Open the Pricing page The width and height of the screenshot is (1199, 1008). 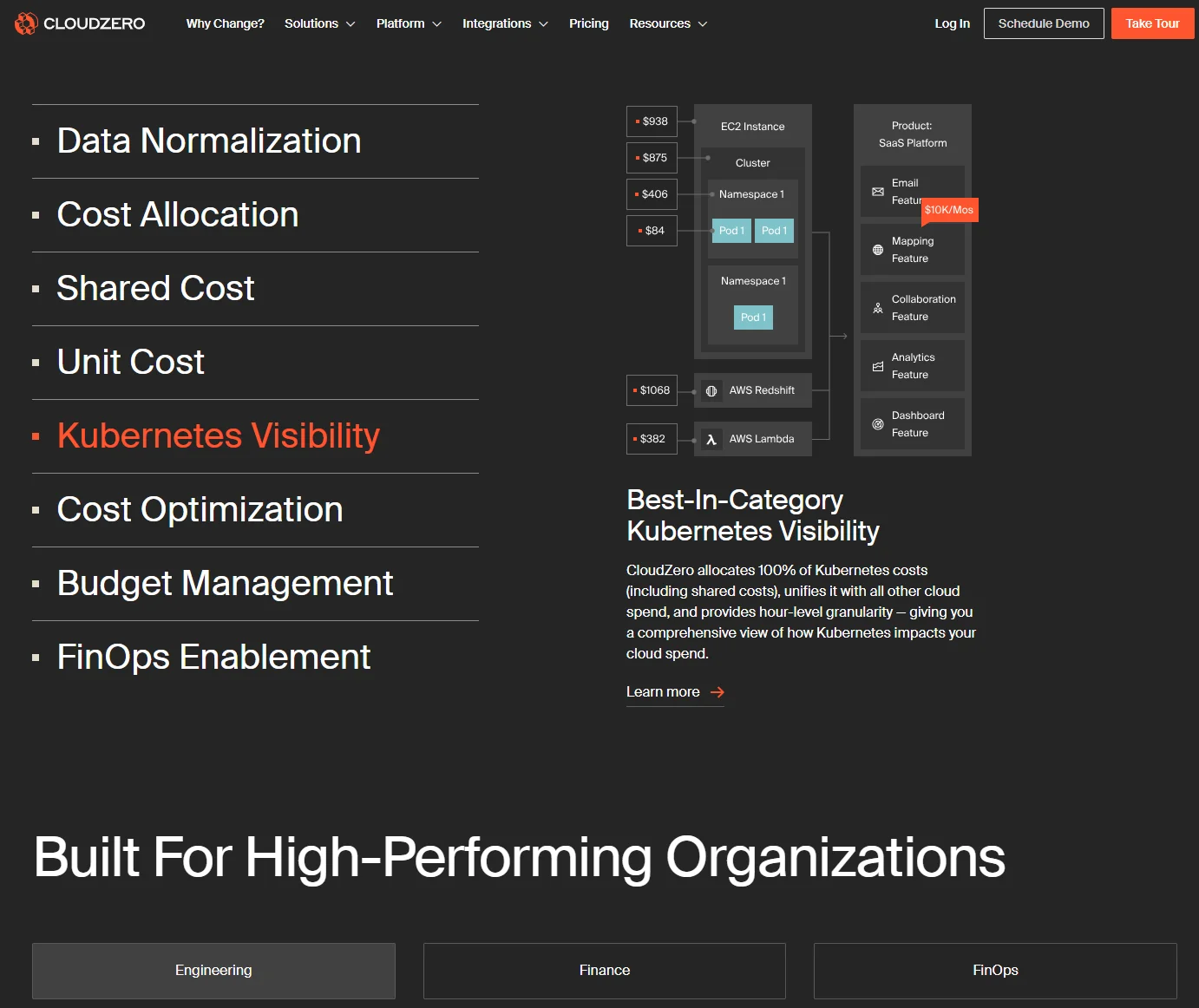[589, 23]
